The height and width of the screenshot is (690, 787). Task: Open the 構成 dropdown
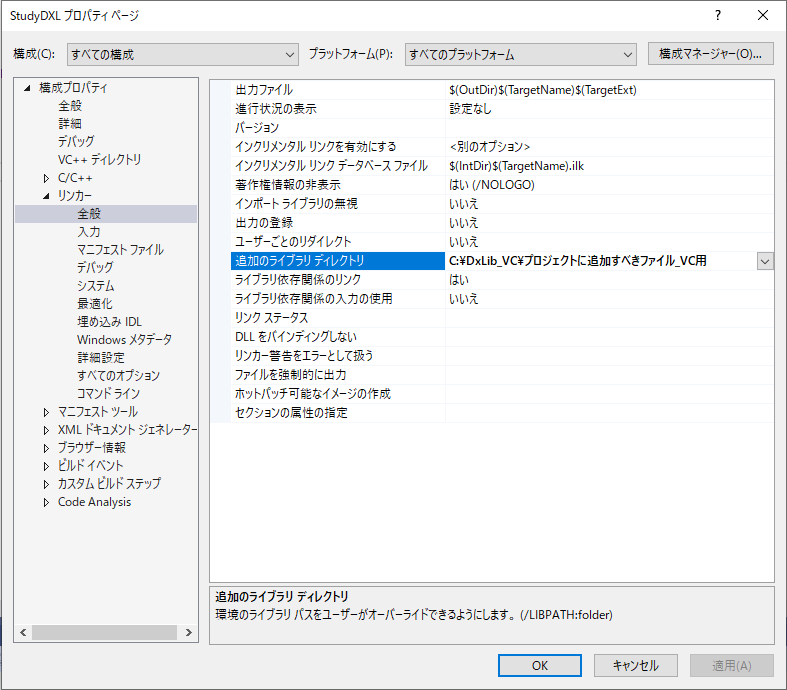(182, 54)
